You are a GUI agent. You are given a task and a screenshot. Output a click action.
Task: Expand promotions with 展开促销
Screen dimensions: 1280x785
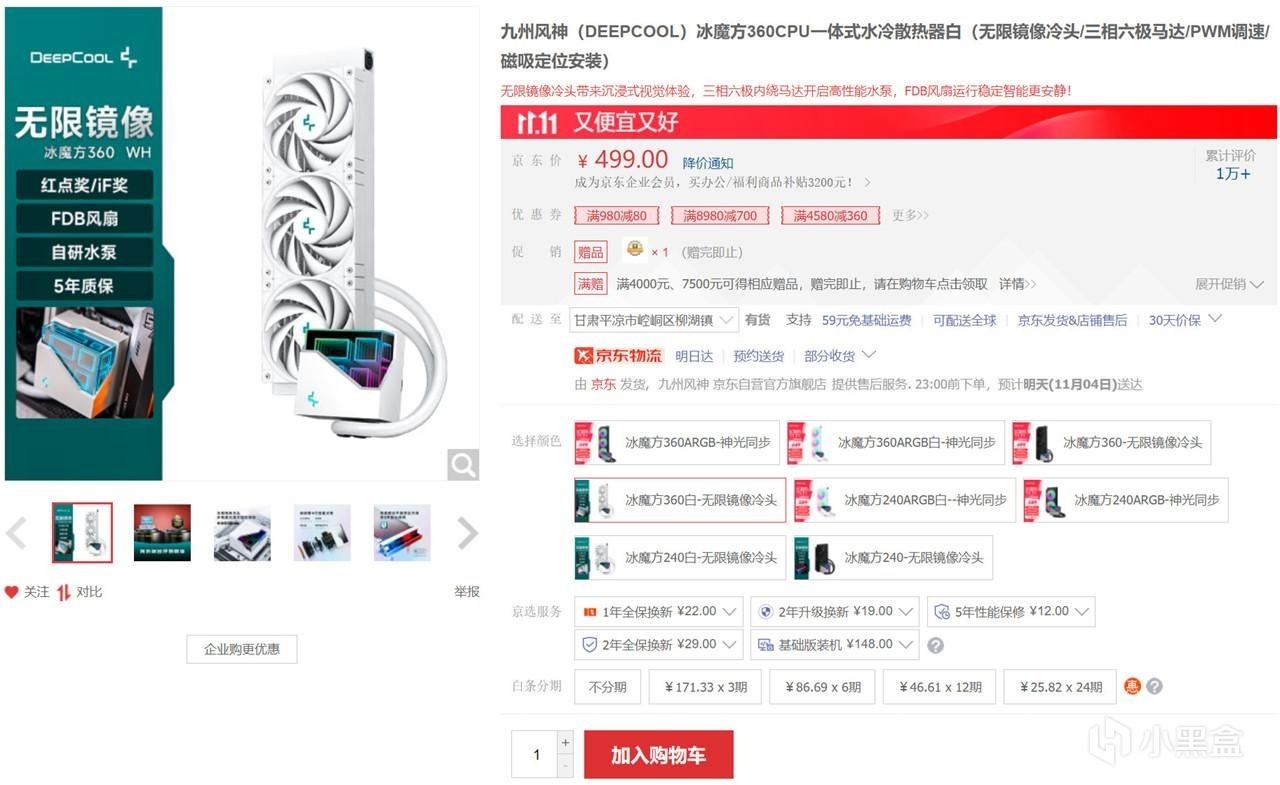[x=1229, y=284]
